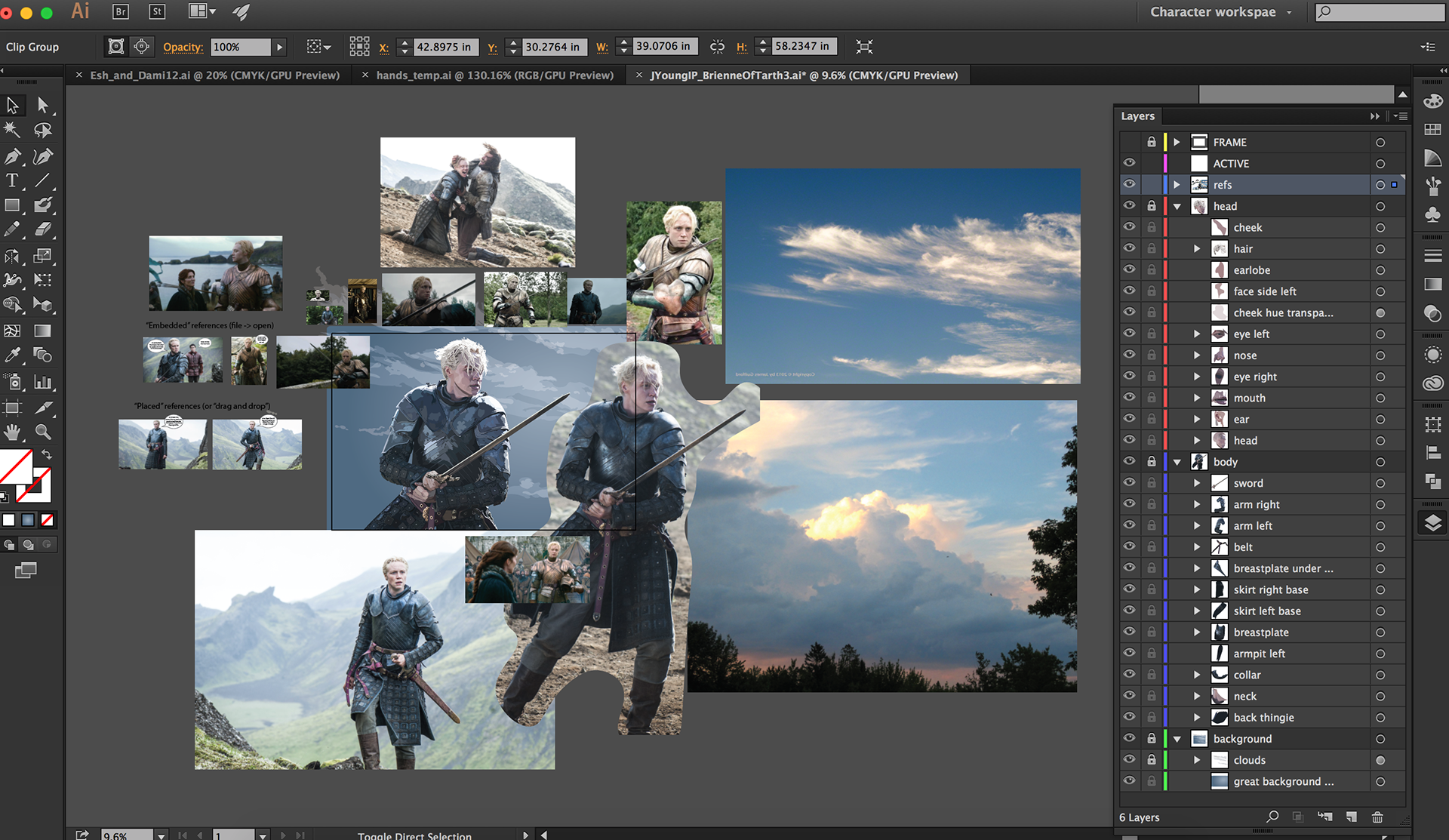Open the Character workspace switcher dropdown
The image size is (1449, 840).
pyautogui.click(x=1221, y=12)
